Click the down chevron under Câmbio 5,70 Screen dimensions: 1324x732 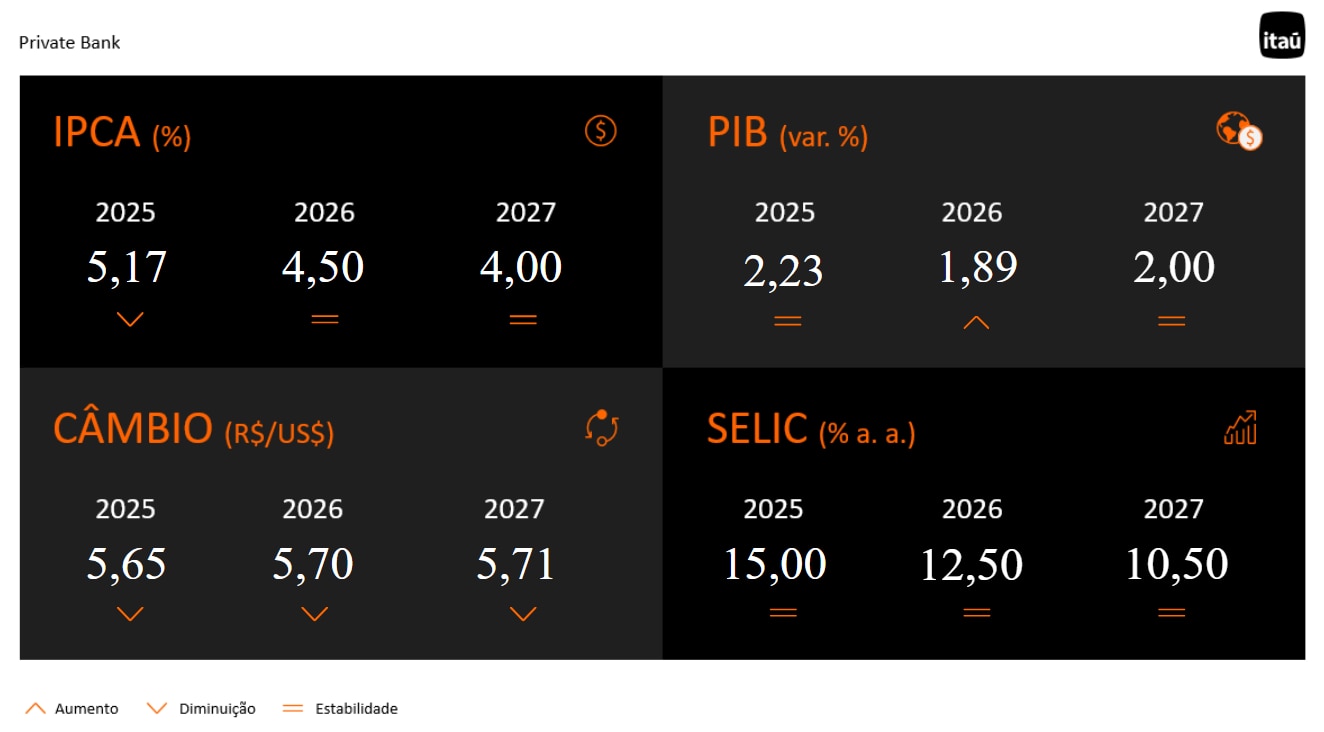[315, 614]
